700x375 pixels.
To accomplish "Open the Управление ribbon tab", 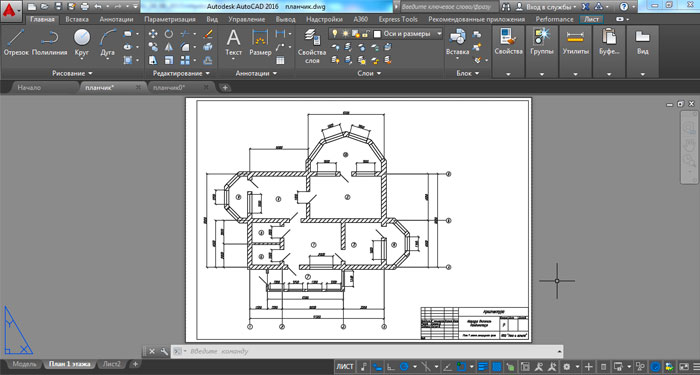I will [246, 20].
